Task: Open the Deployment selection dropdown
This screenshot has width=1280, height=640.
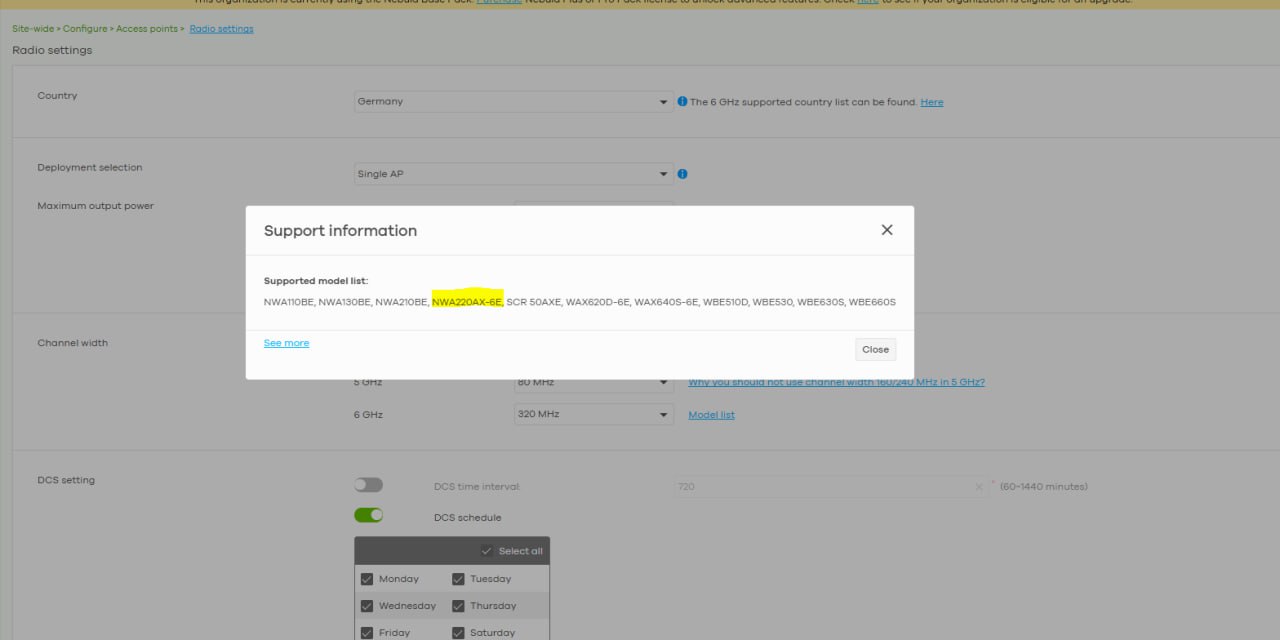Action: pos(514,174)
